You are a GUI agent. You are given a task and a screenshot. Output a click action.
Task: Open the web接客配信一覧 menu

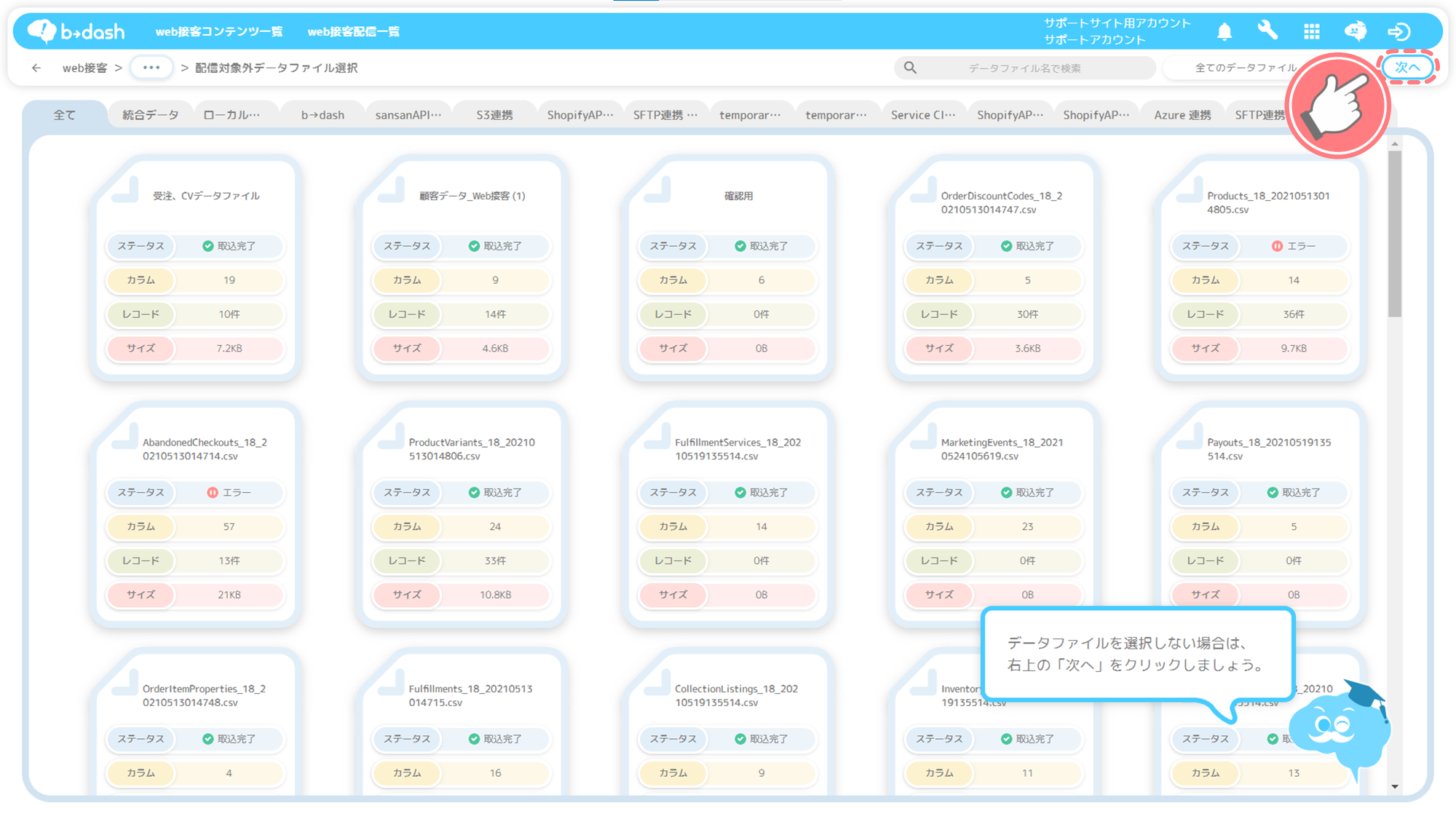[x=354, y=31]
